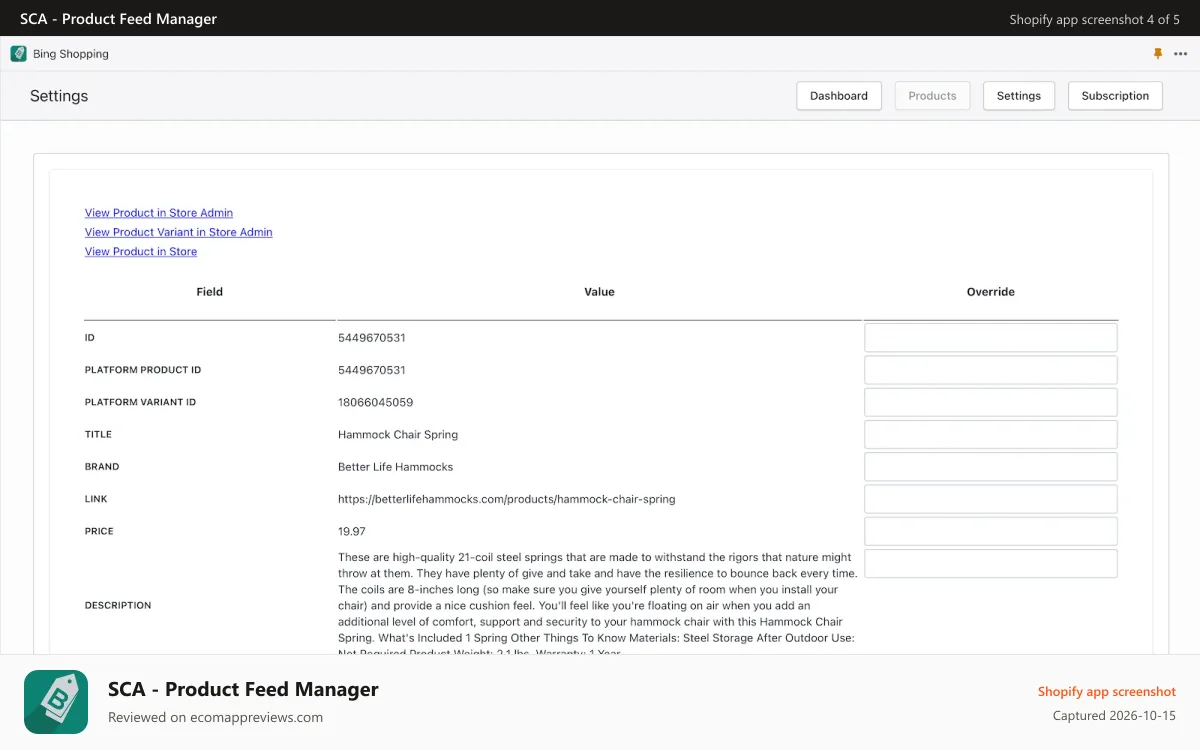Click the Settings page heading
The image size is (1200, 750).
[x=59, y=96]
